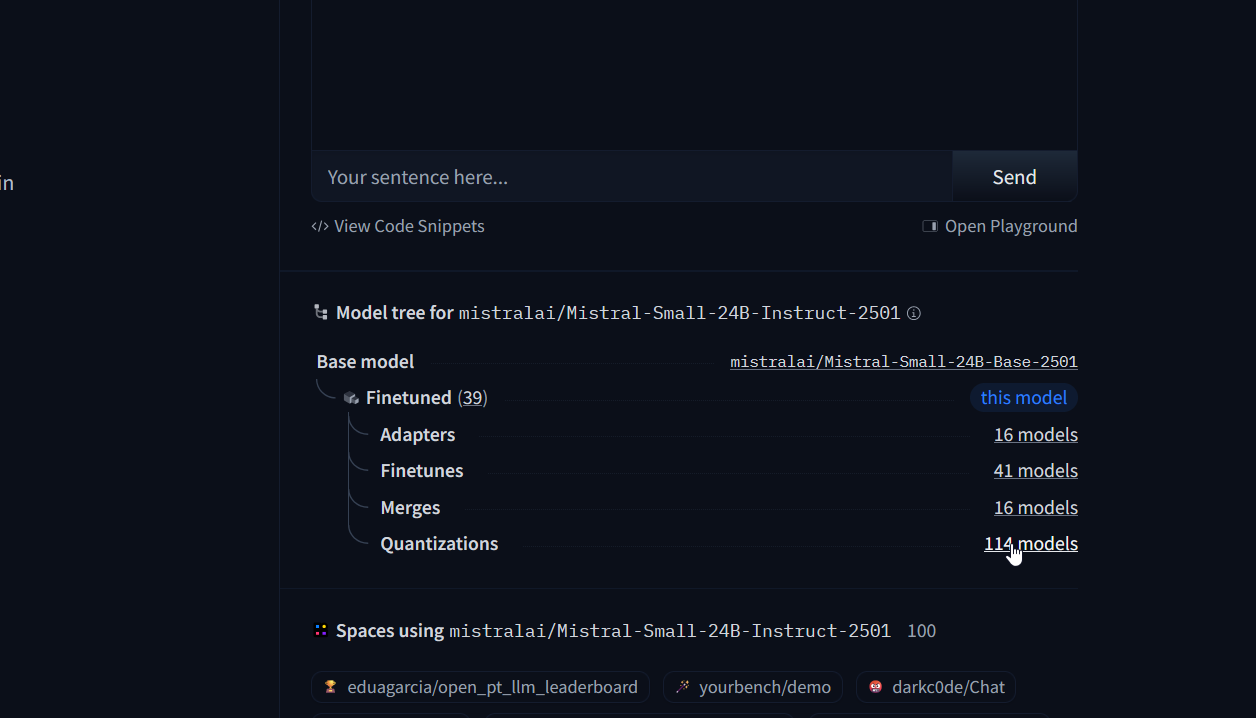Open the Playground link
The width and height of the screenshot is (1256, 718).
tap(1000, 226)
